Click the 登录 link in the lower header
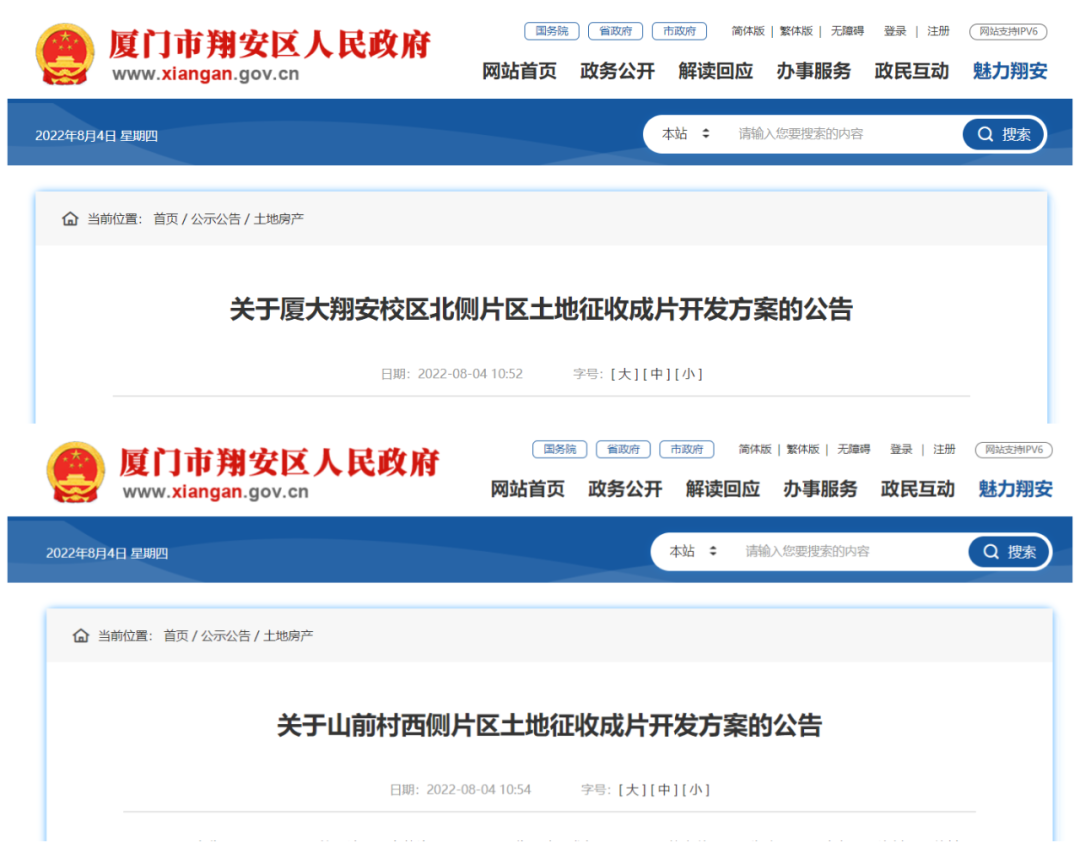The image size is (1080, 848). tap(901, 449)
